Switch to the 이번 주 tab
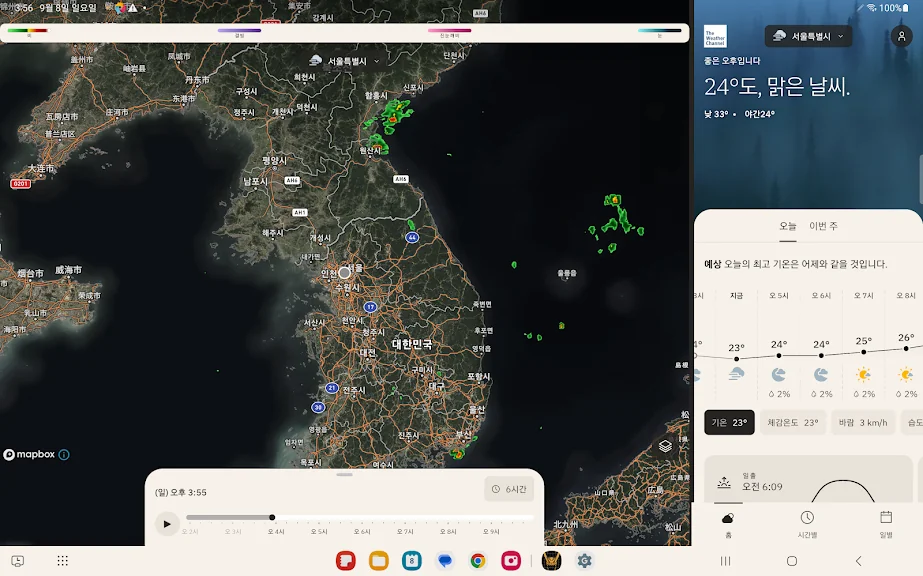Image resolution: width=923 pixels, height=576 pixels. click(x=824, y=226)
